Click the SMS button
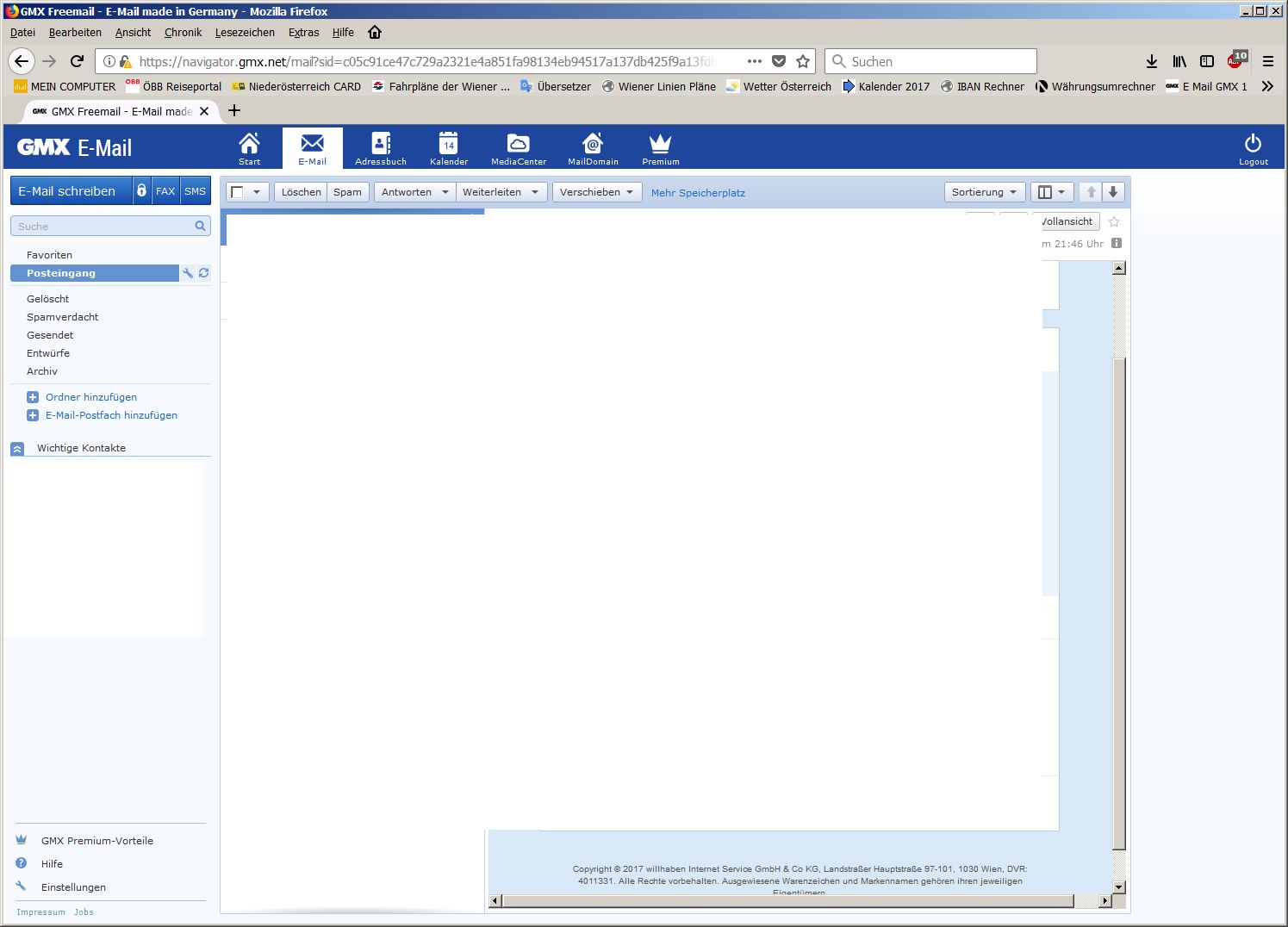1288x927 pixels. (196, 190)
